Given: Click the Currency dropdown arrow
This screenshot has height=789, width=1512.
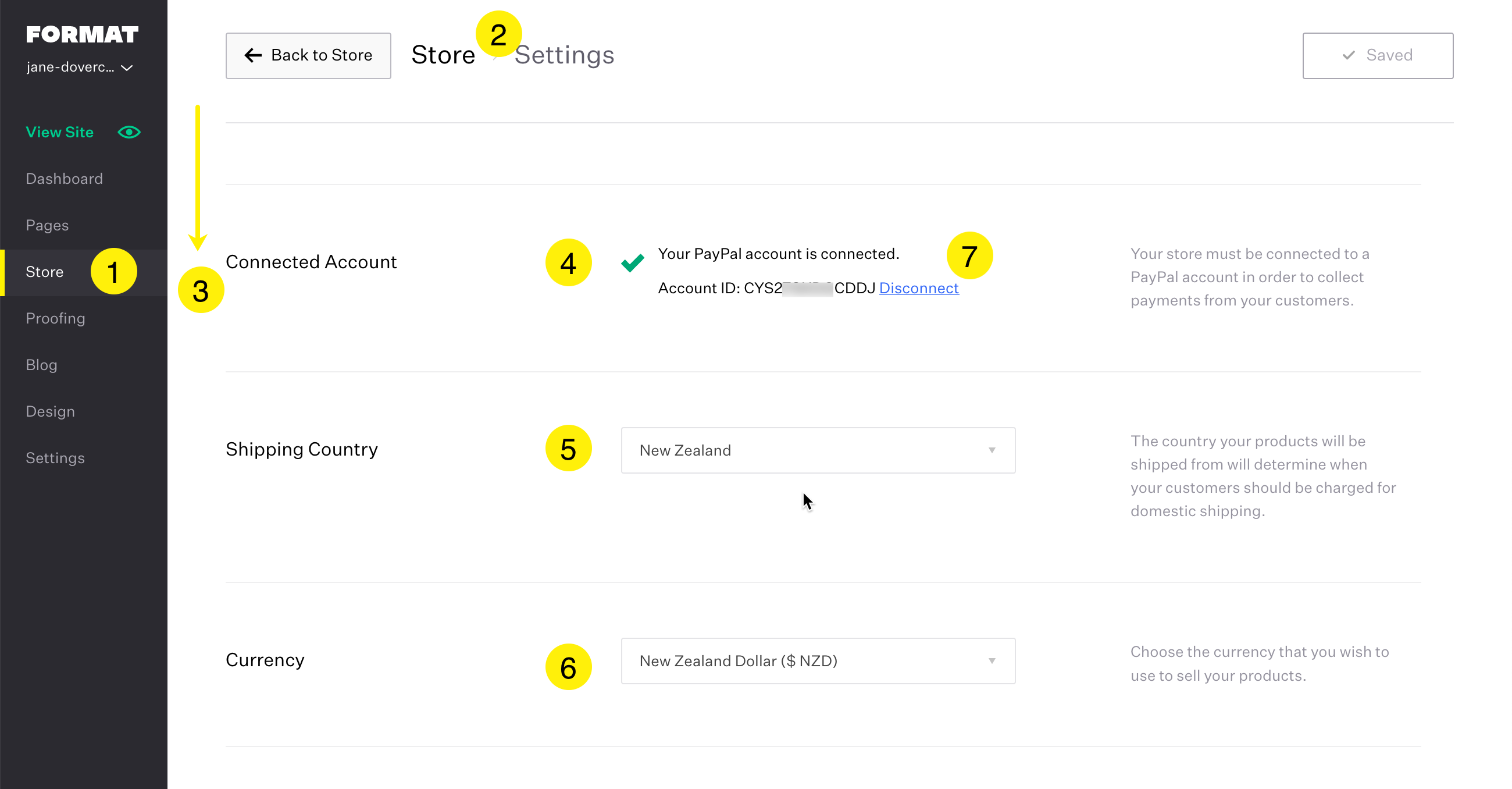Looking at the screenshot, I should 992,661.
